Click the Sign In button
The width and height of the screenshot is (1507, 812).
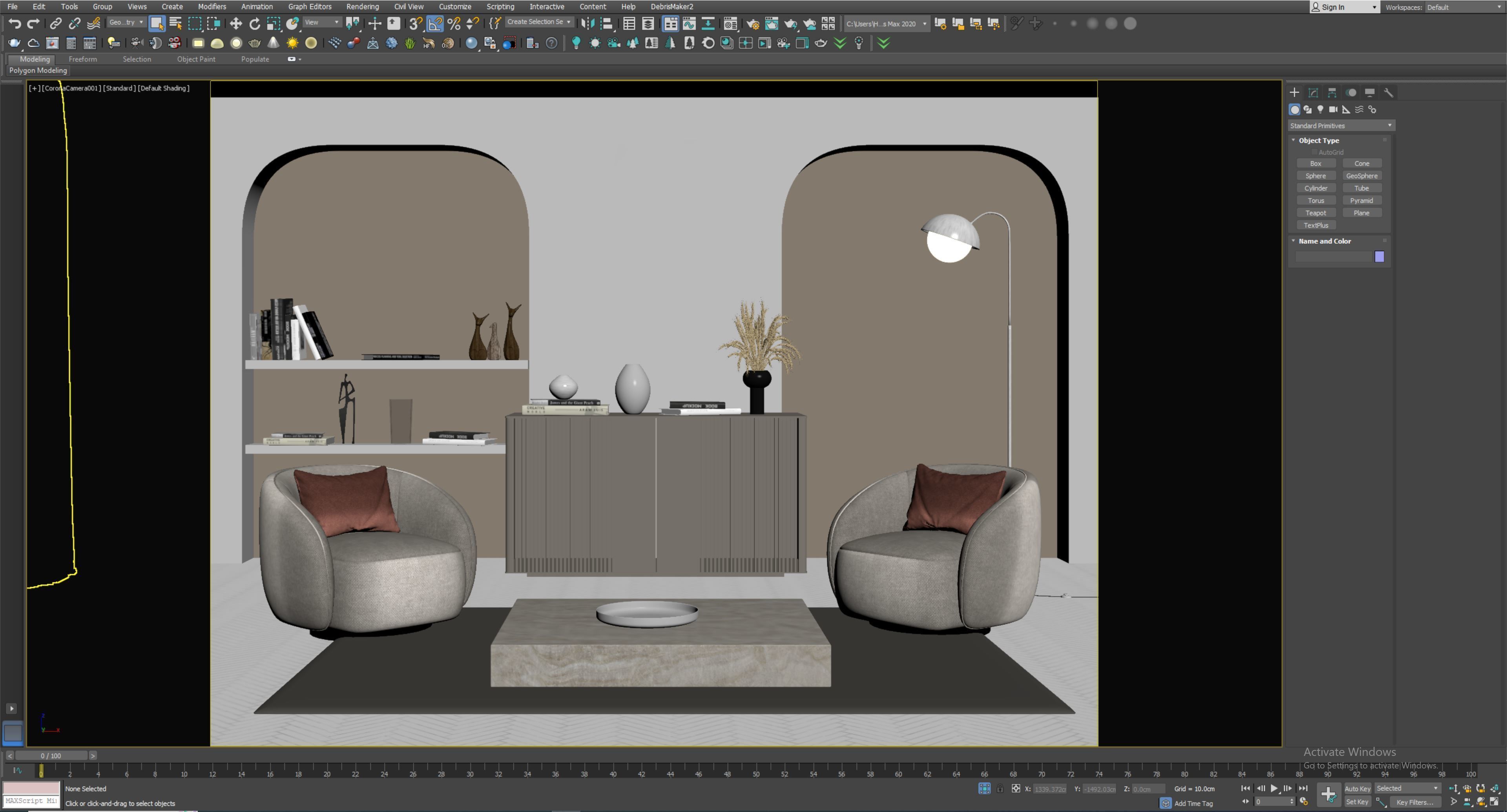tap(1345, 7)
